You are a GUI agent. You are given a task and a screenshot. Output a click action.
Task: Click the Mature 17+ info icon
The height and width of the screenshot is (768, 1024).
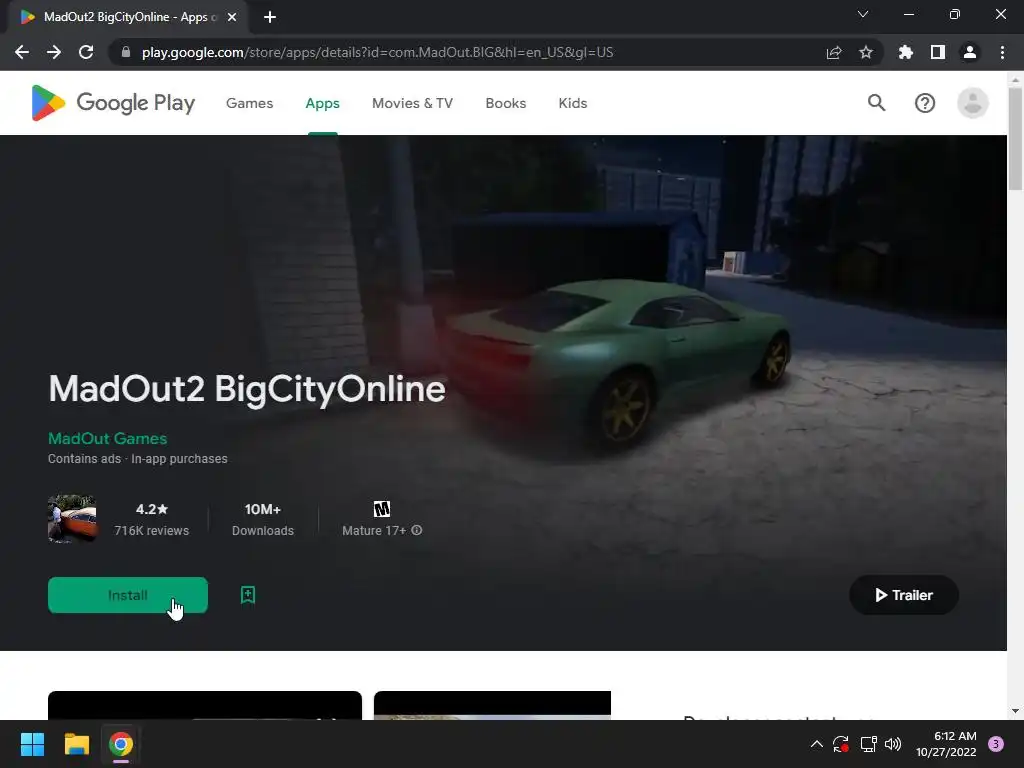pyautogui.click(x=417, y=530)
